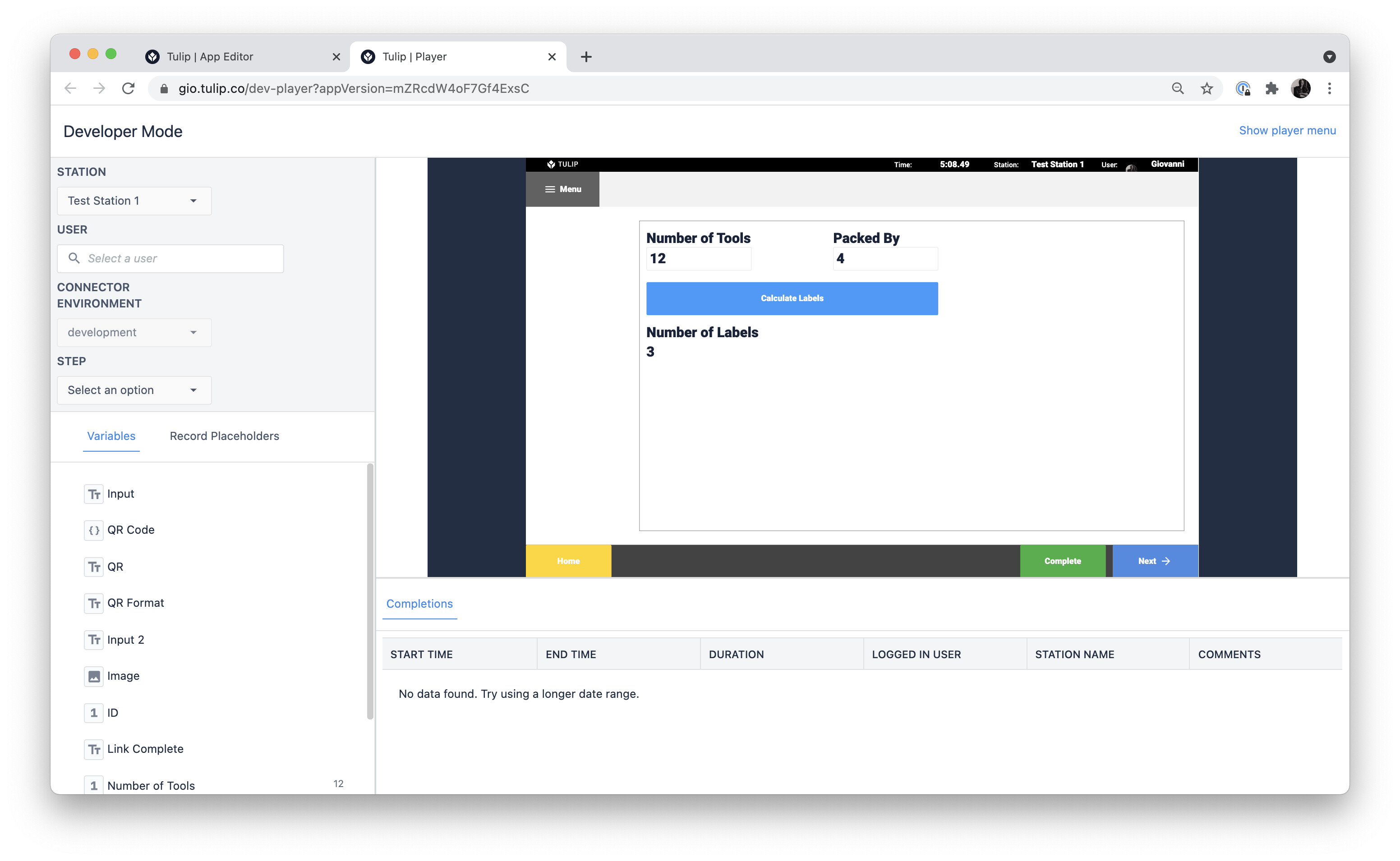Select the Input 2 variable row
Image resolution: width=1400 pixels, height=861 pixels.
tap(214, 640)
